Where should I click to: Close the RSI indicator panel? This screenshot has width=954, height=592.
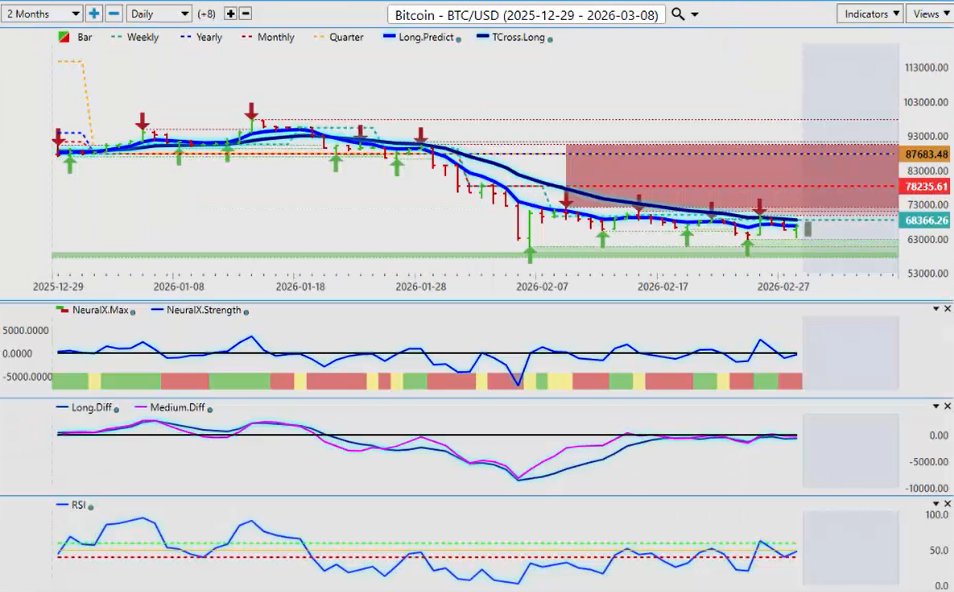tap(947, 505)
